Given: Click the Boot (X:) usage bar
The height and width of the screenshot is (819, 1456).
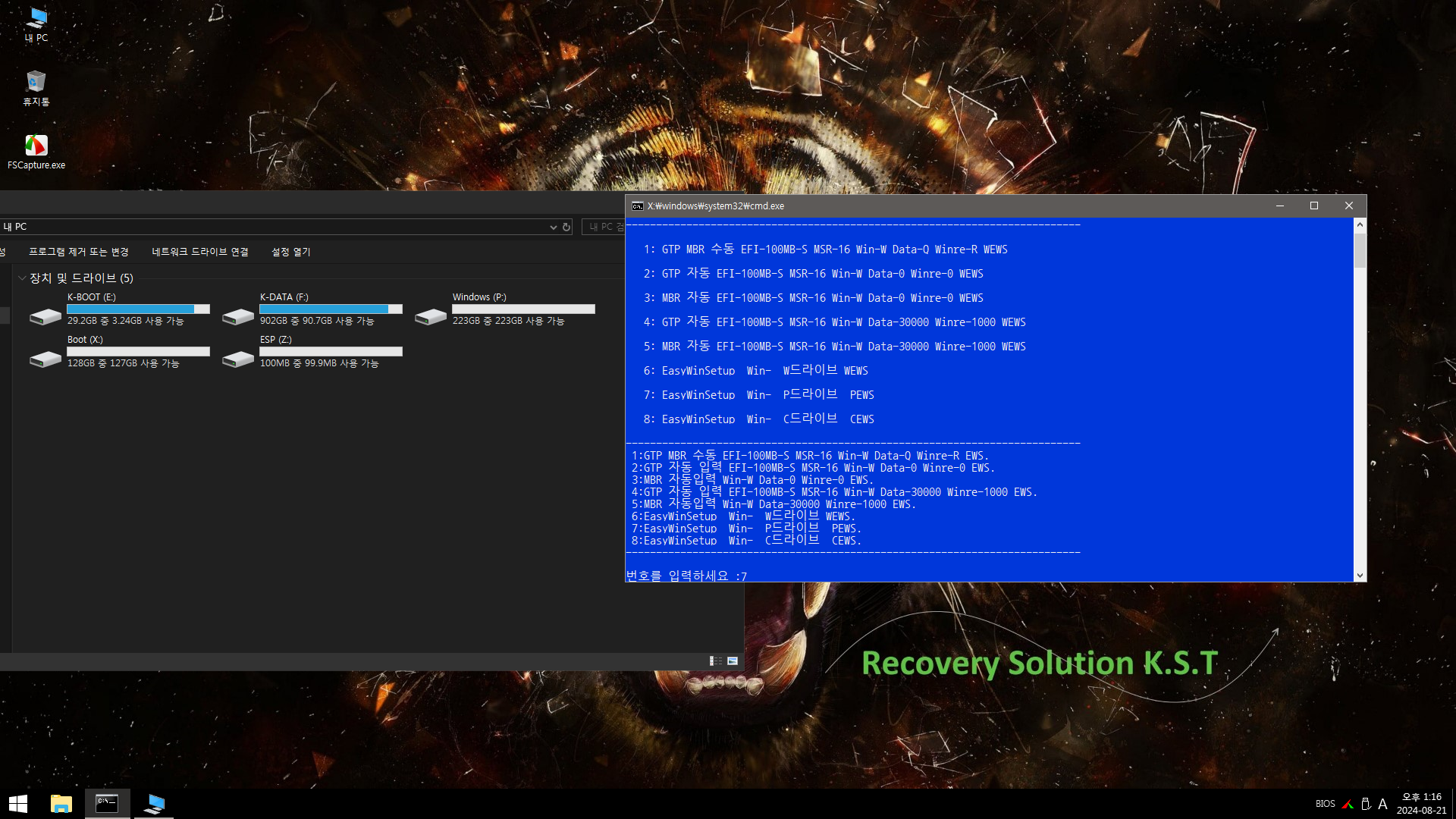Looking at the screenshot, I should tap(138, 352).
